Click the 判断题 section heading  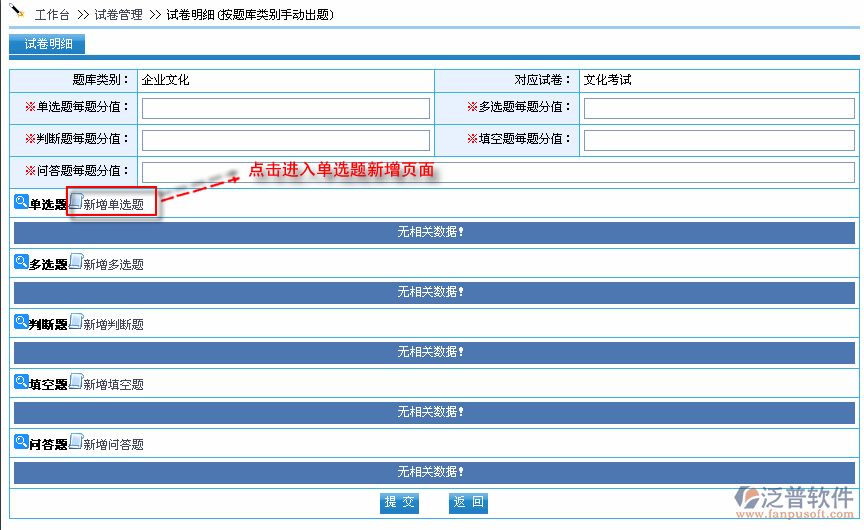[x=48, y=325]
